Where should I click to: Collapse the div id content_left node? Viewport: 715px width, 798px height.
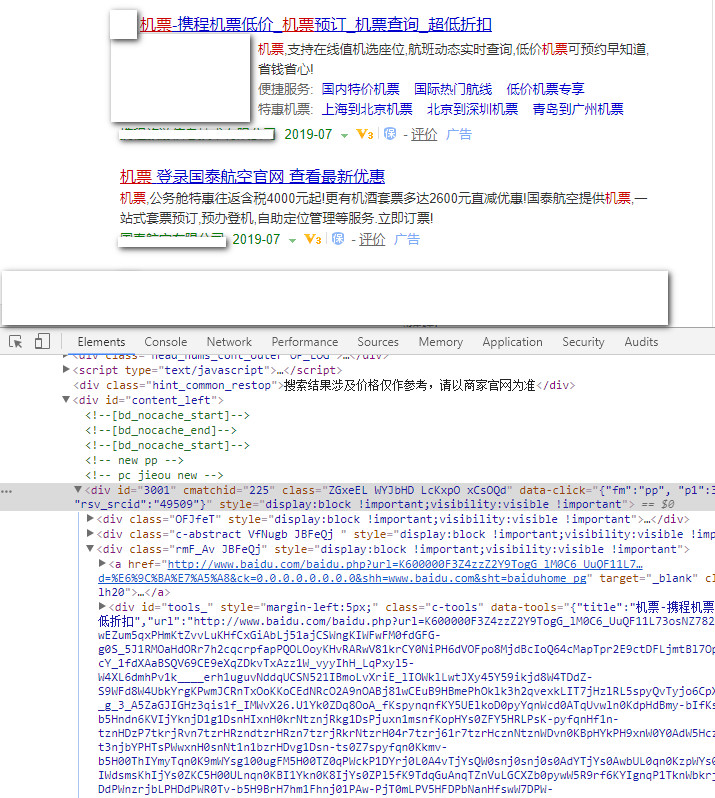(66, 400)
